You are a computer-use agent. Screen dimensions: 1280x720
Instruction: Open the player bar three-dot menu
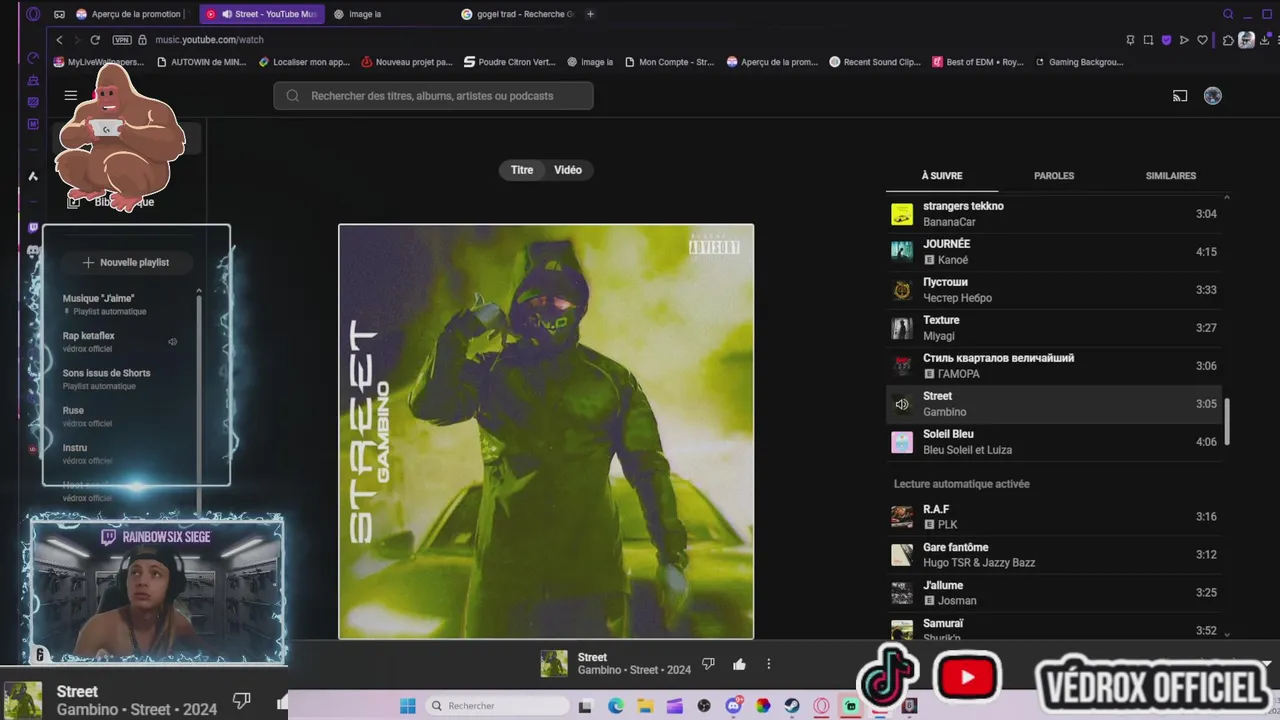pos(768,664)
